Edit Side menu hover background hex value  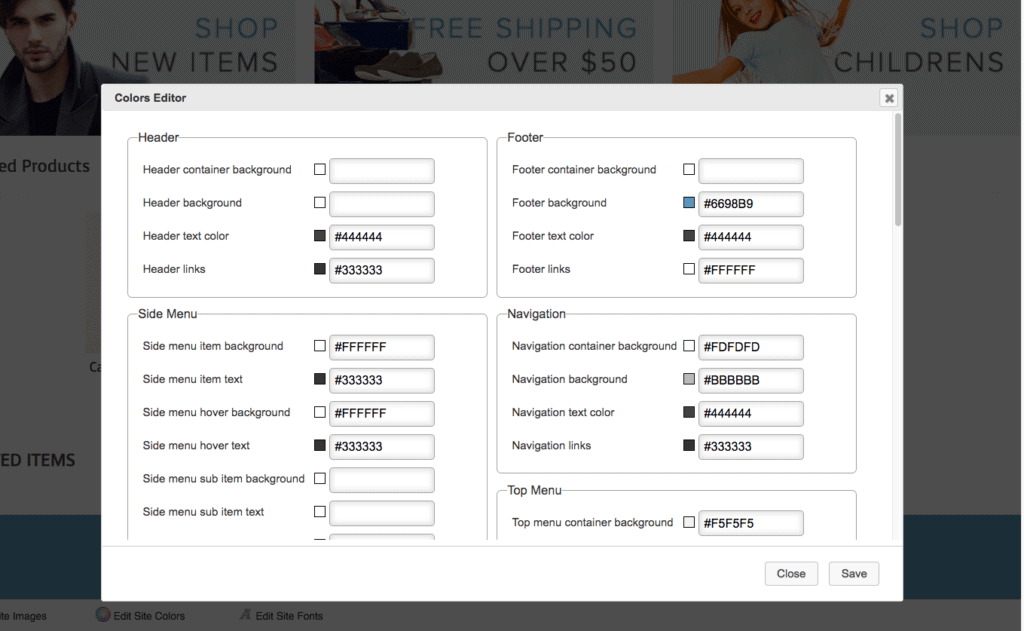click(381, 413)
